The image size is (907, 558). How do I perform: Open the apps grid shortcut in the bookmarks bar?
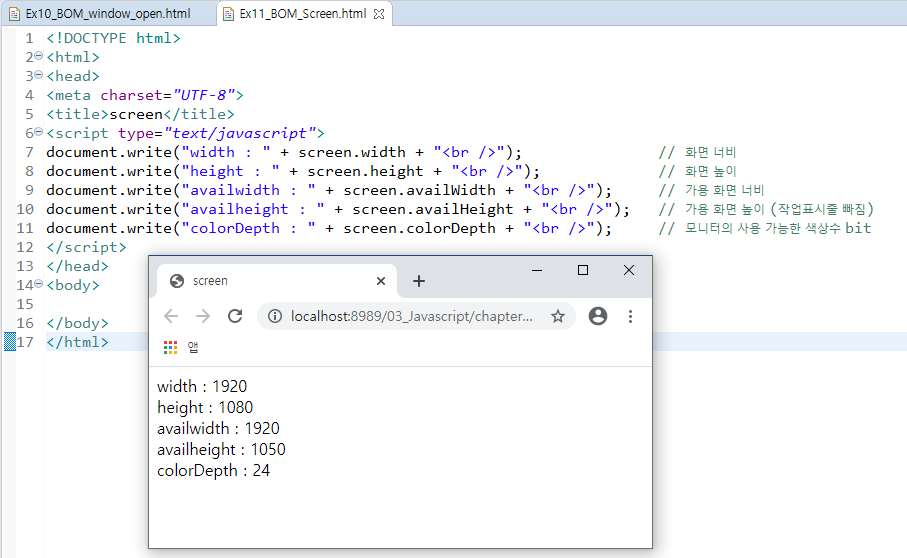[x=170, y=348]
